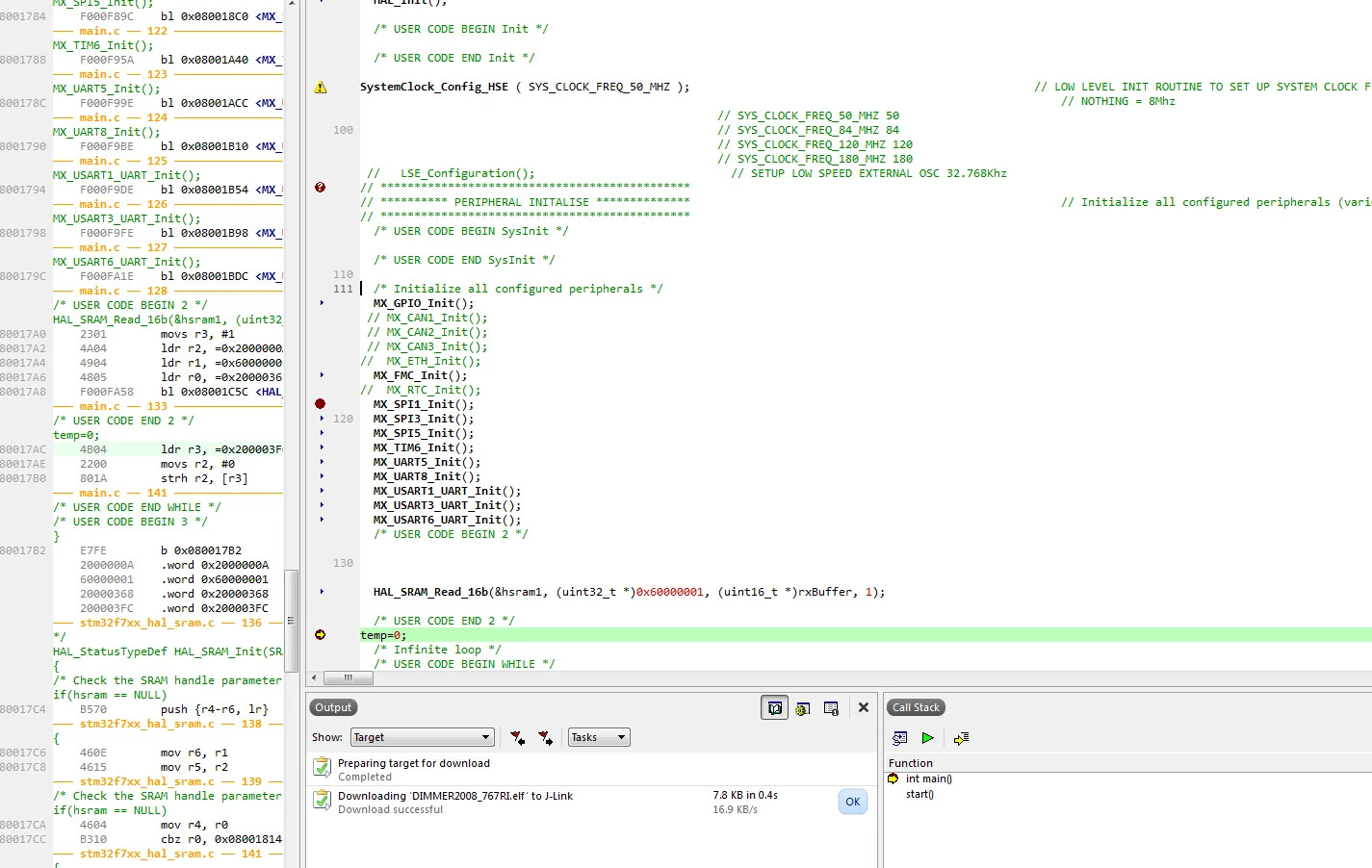The height and width of the screenshot is (868, 1372).
Task: Toggle breakpoint marker on MX_TIM6_Init line
Action: [x=322, y=447]
